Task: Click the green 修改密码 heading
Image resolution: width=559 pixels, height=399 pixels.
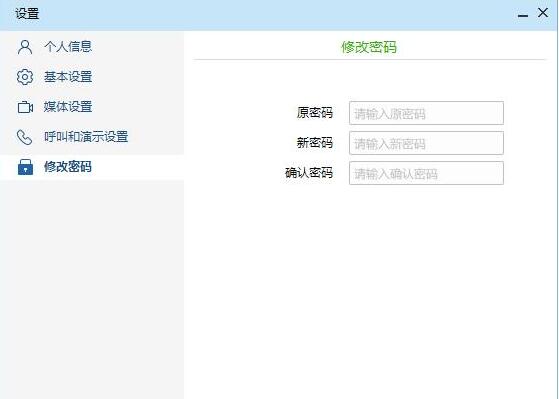Action: 369,47
